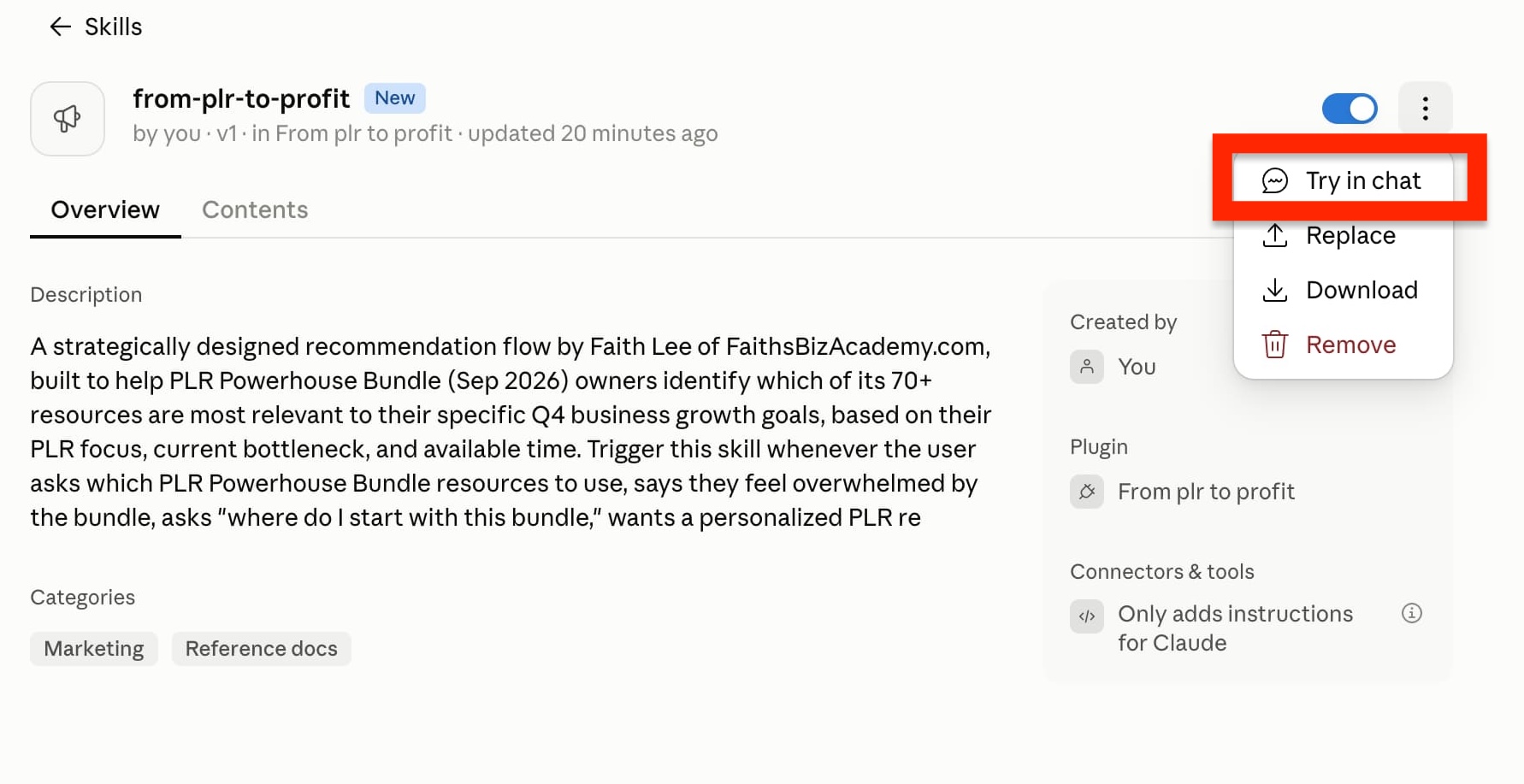Click the New badge next to skill name

[x=394, y=98]
